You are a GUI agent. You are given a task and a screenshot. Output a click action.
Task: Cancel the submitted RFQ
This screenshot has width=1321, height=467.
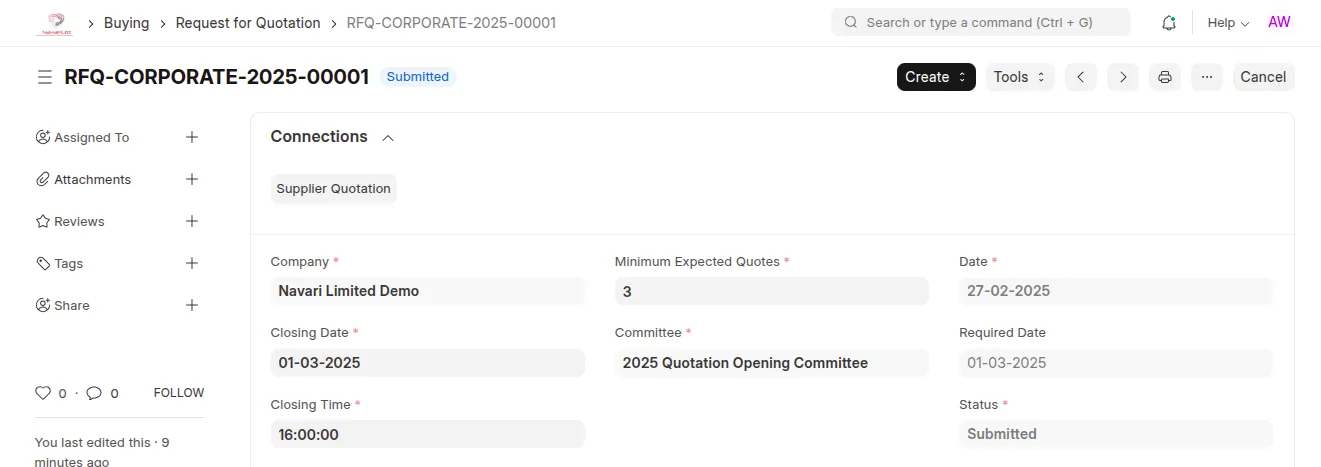tap(1263, 77)
